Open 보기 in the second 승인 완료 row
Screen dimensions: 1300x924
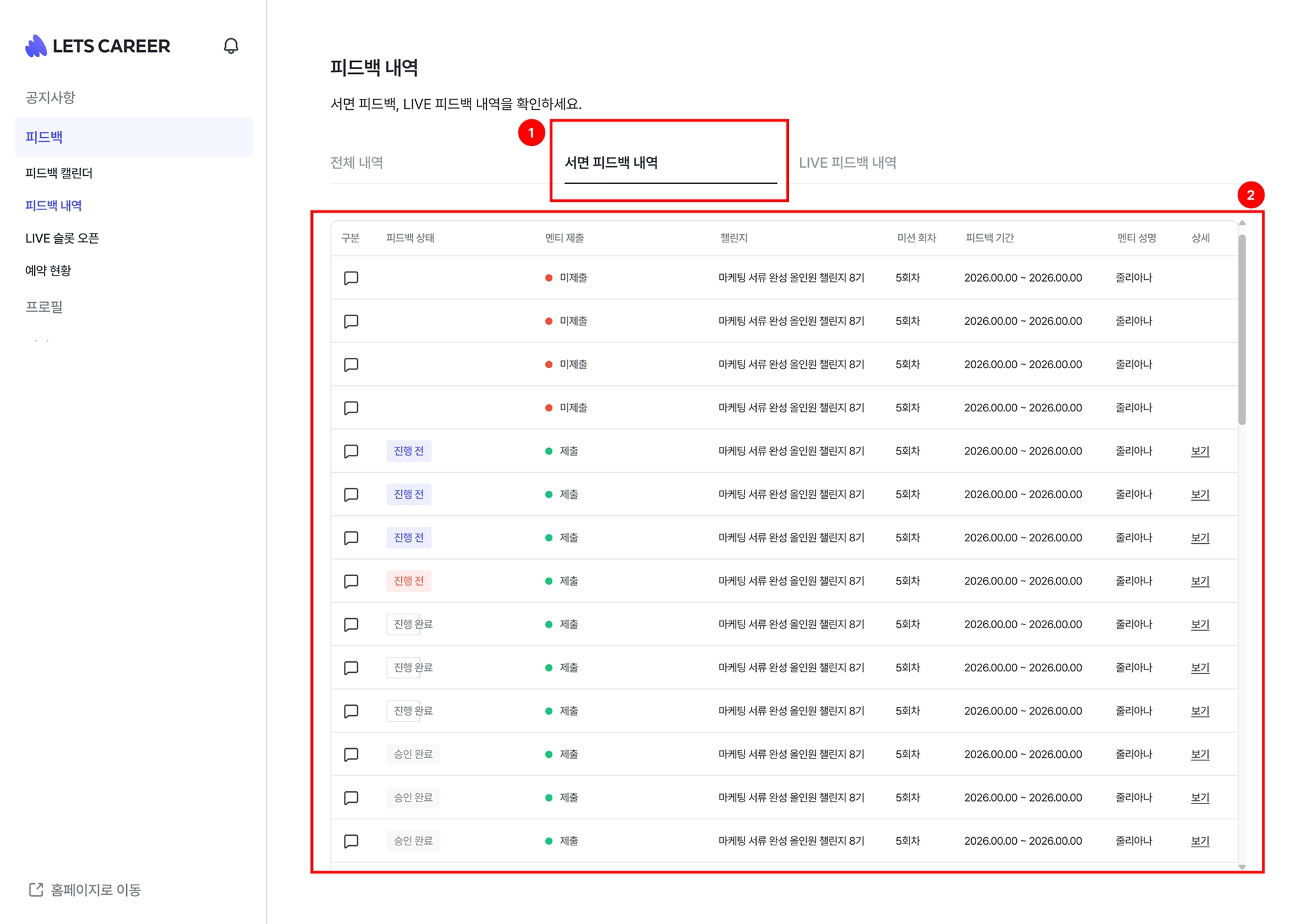click(x=1200, y=798)
